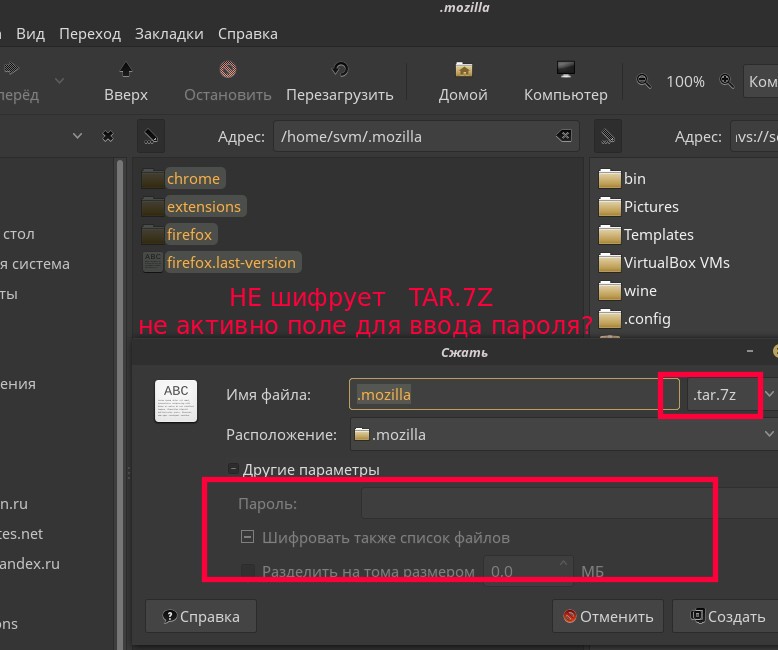Click the Up (Вверх) arrow icon

[x=125, y=70]
